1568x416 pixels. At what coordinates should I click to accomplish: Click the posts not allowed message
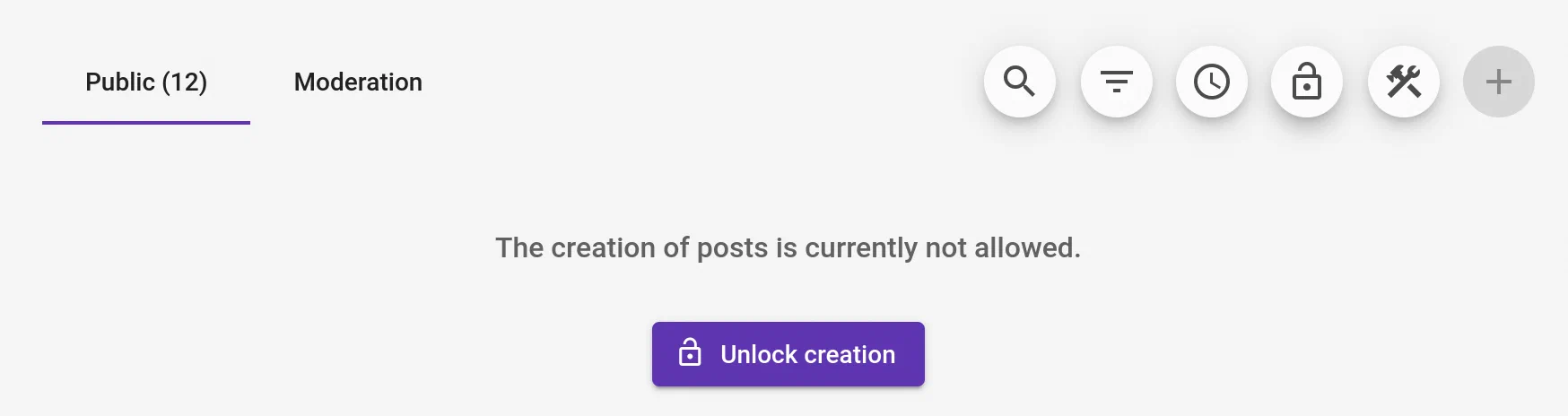(x=788, y=247)
